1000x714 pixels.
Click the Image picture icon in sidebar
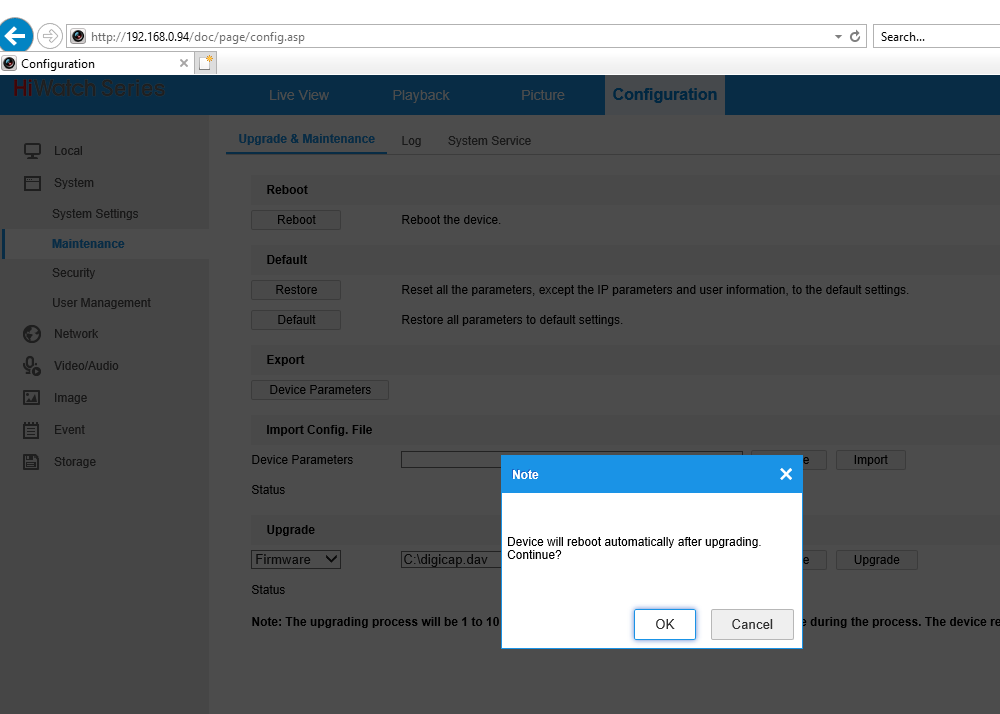(x=32, y=398)
